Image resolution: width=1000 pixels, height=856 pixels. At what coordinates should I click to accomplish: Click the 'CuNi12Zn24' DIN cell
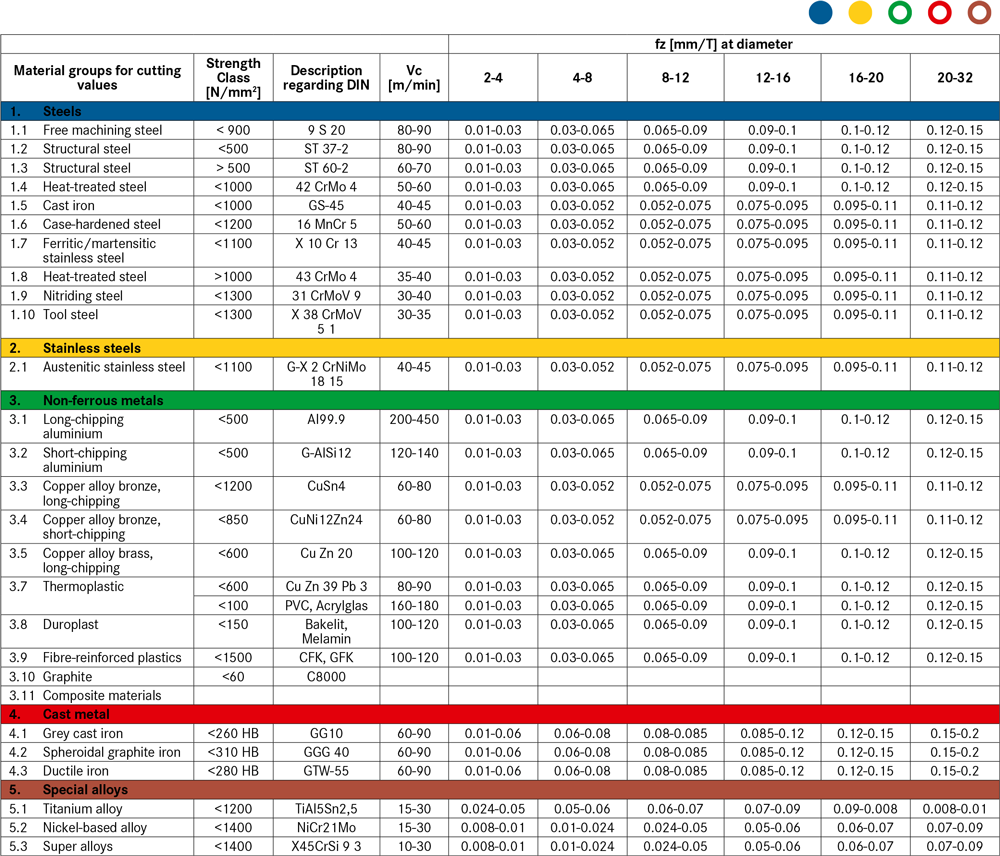[x=327, y=527]
